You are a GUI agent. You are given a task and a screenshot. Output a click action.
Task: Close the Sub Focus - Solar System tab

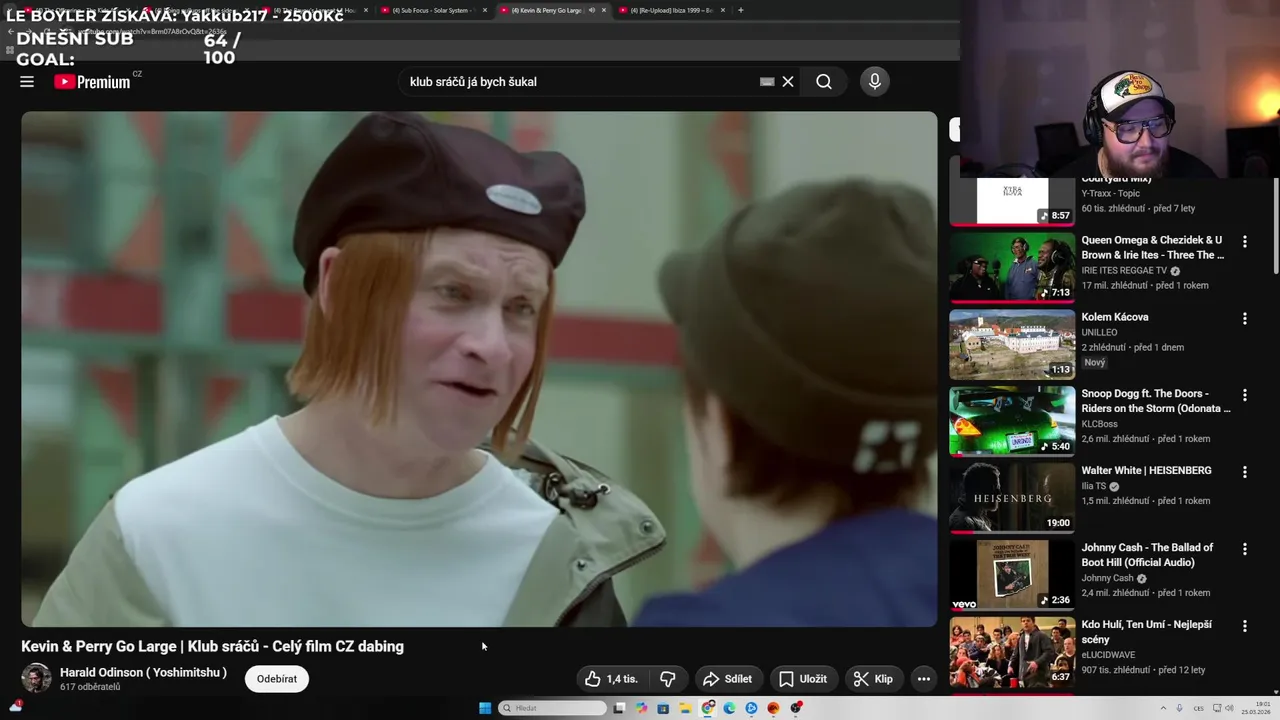[x=485, y=10]
